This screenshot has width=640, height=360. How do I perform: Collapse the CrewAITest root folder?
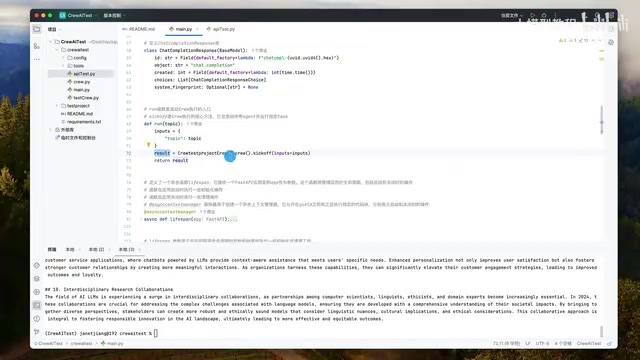point(51,42)
